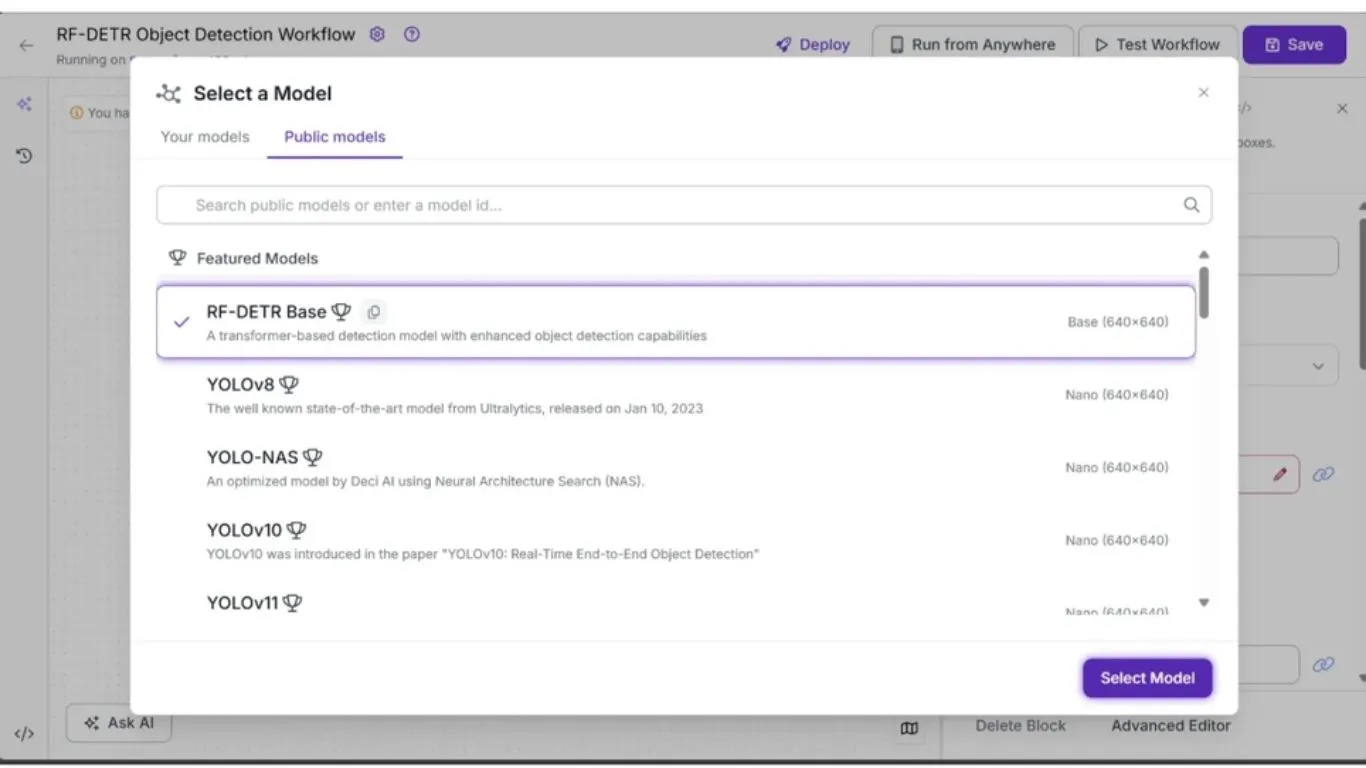Toggle the minimap icon on the canvas

909,728
